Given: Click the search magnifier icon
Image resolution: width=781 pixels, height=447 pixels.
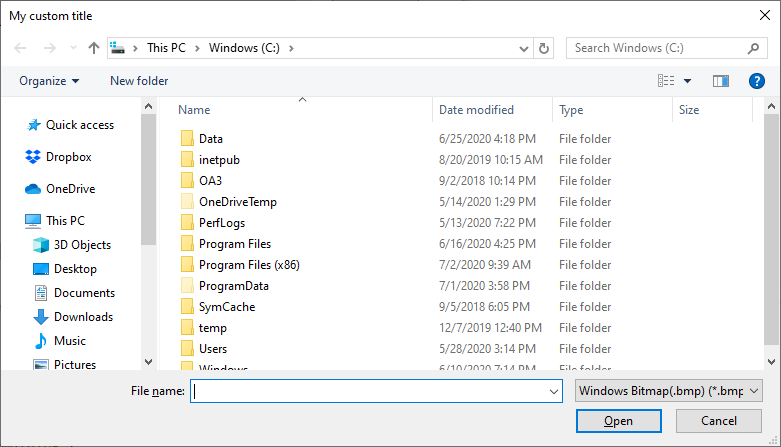Looking at the screenshot, I should point(753,48).
